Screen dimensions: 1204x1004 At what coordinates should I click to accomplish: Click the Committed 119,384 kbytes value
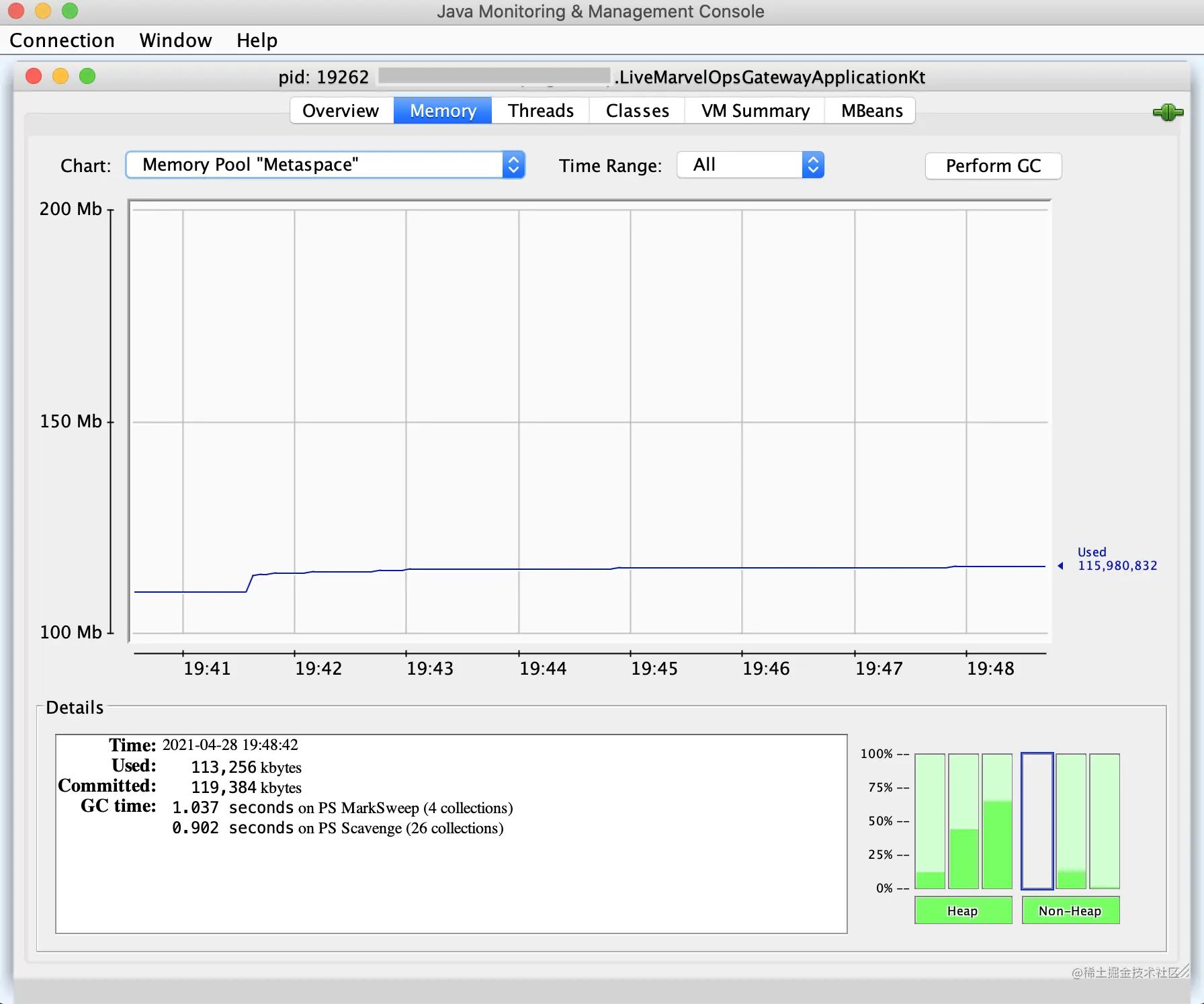click(x=246, y=787)
